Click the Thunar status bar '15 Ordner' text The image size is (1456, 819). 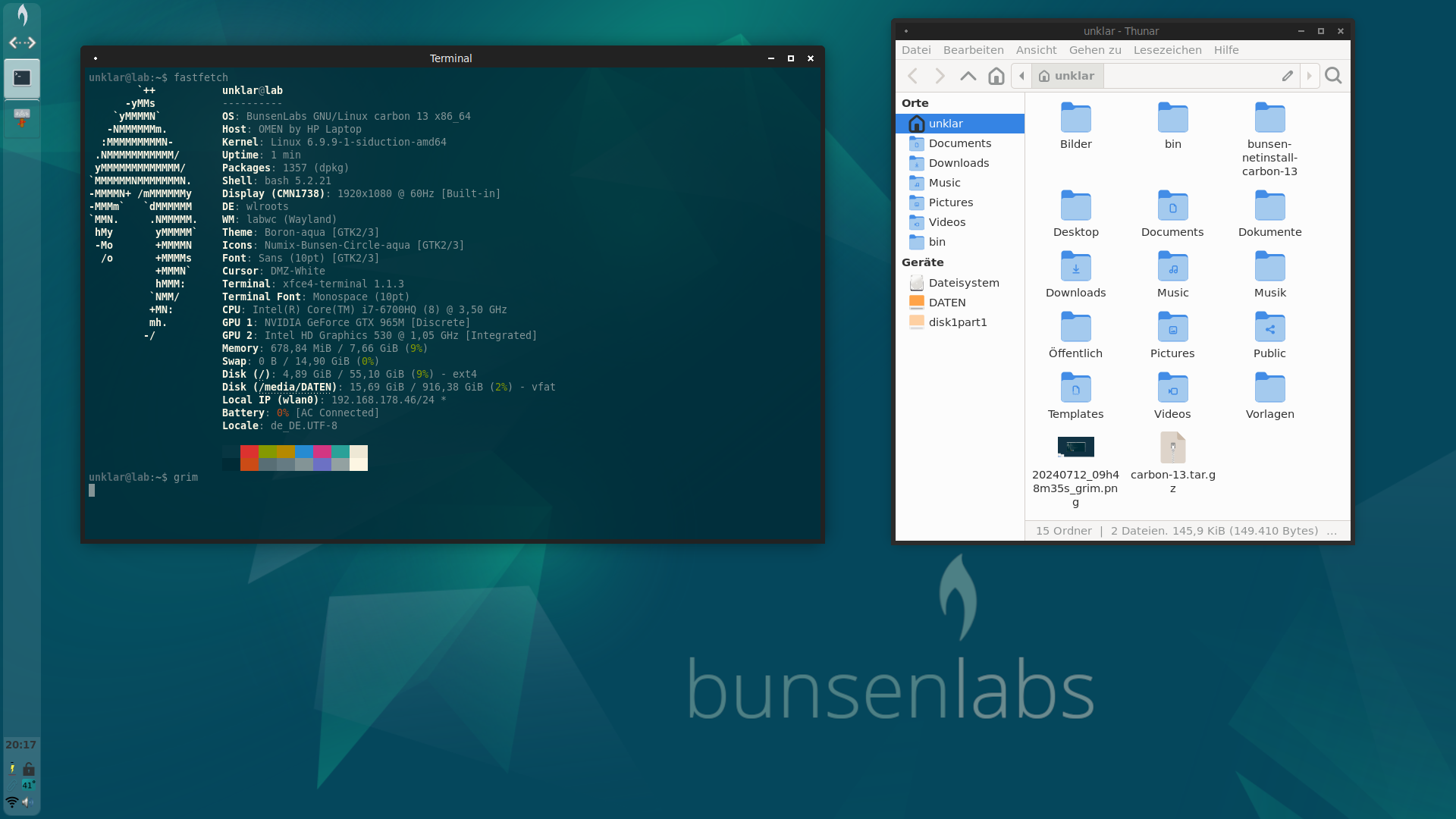tap(1063, 531)
